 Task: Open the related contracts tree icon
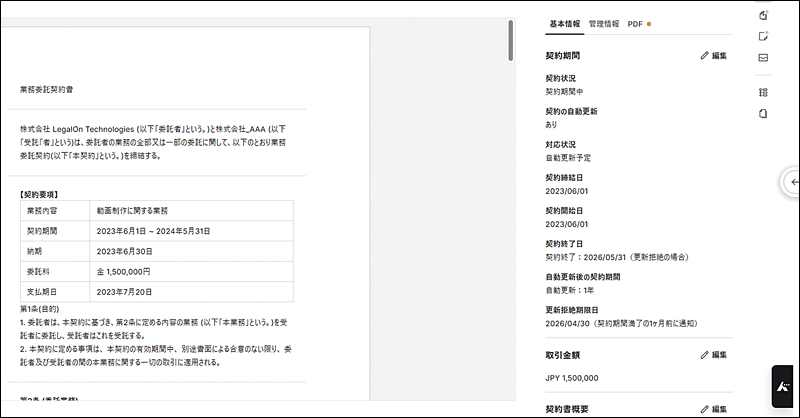click(763, 92)
